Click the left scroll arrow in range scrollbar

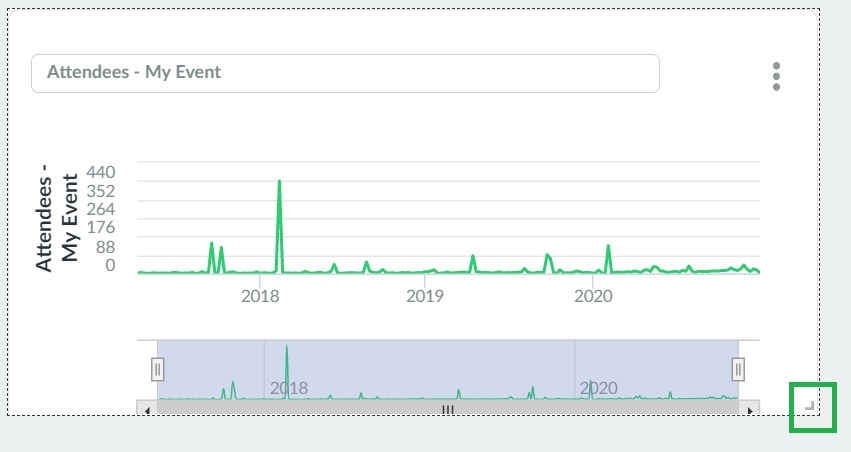[x=147, y=410]
